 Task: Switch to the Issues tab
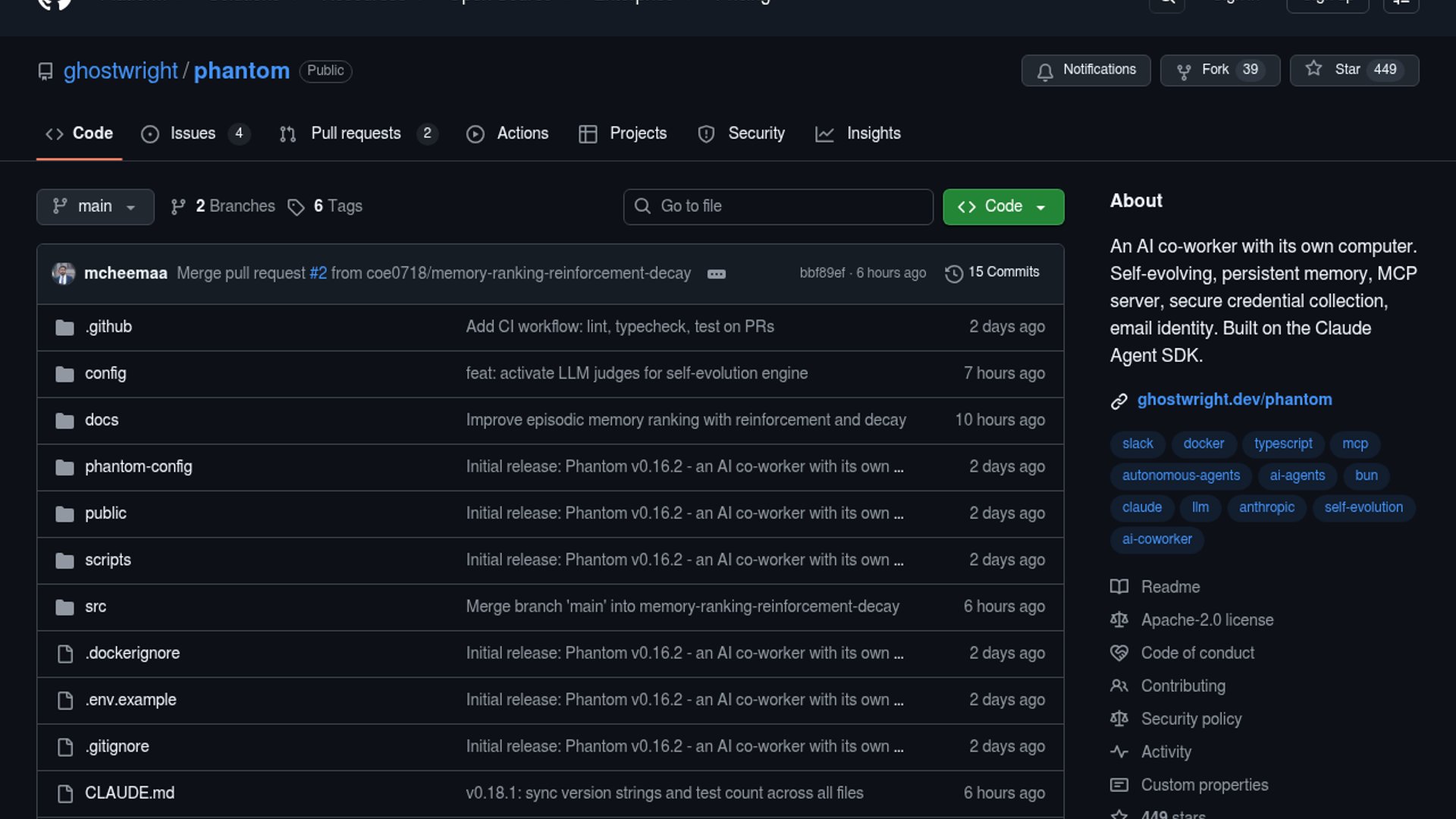(x=193, y=133)
